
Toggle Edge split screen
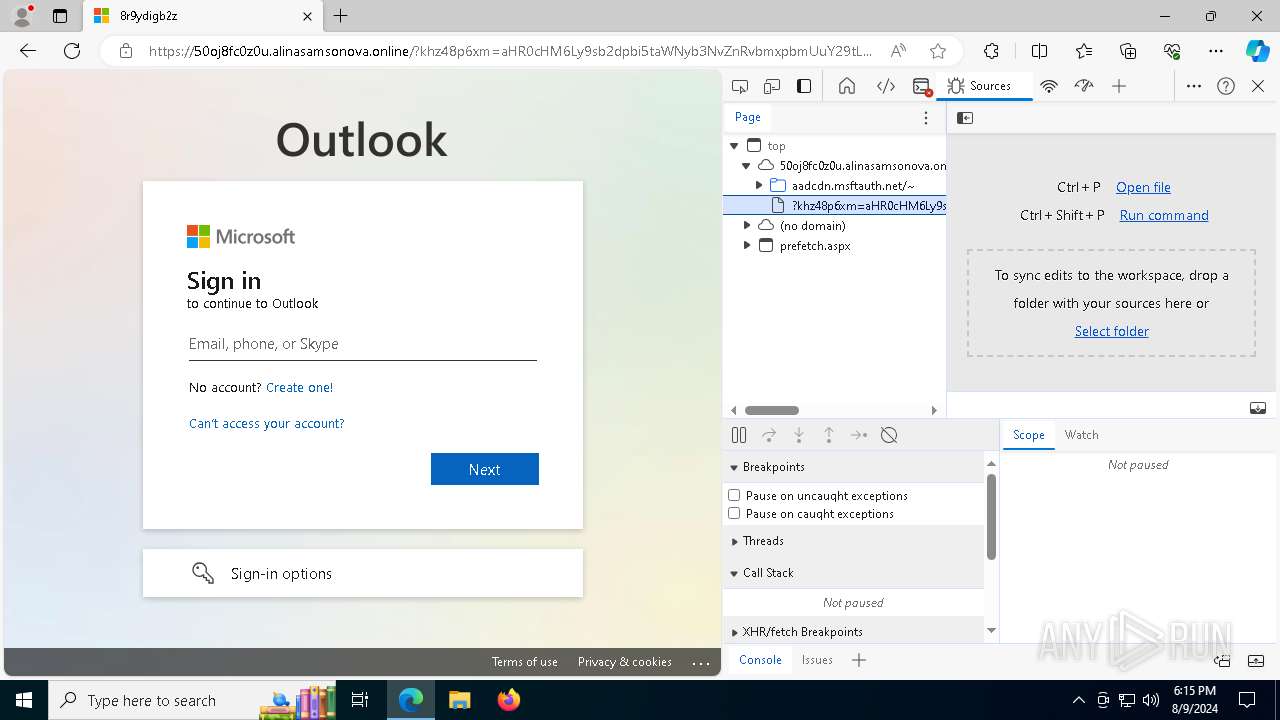click(x=1039, y=51)
